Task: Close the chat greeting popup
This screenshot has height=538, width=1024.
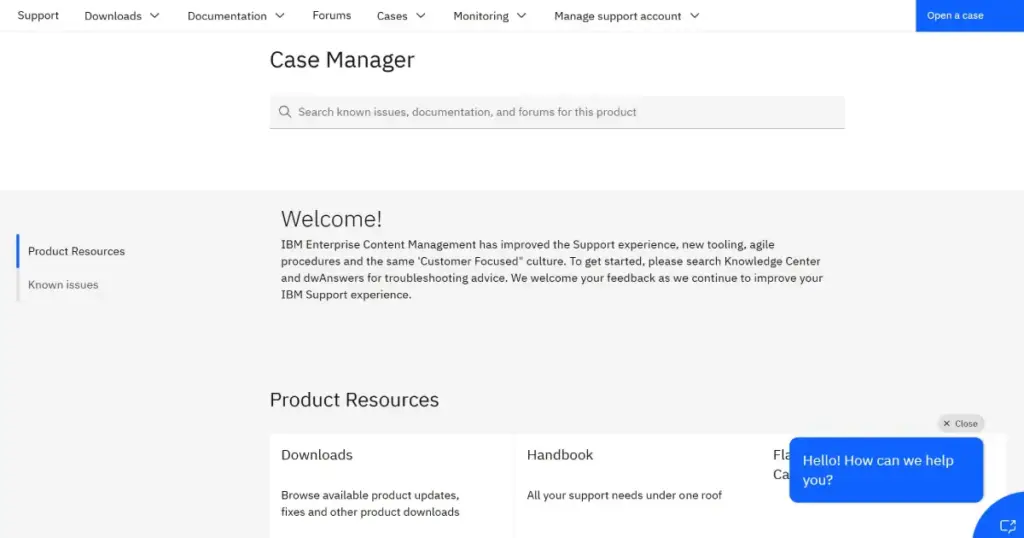Action: pos(961,423)
